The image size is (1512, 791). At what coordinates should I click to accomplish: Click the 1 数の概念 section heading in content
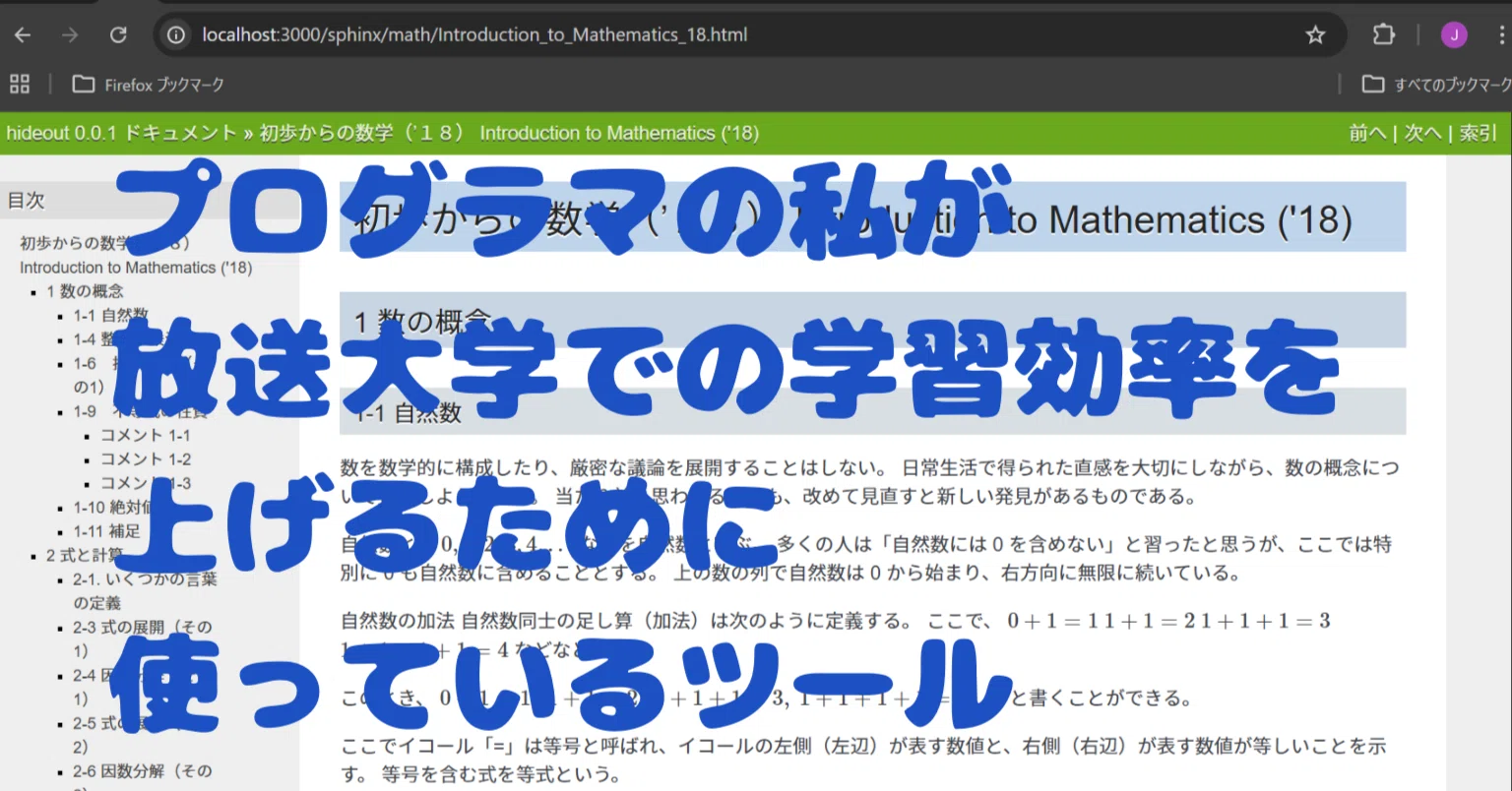(x=872, y=321)
